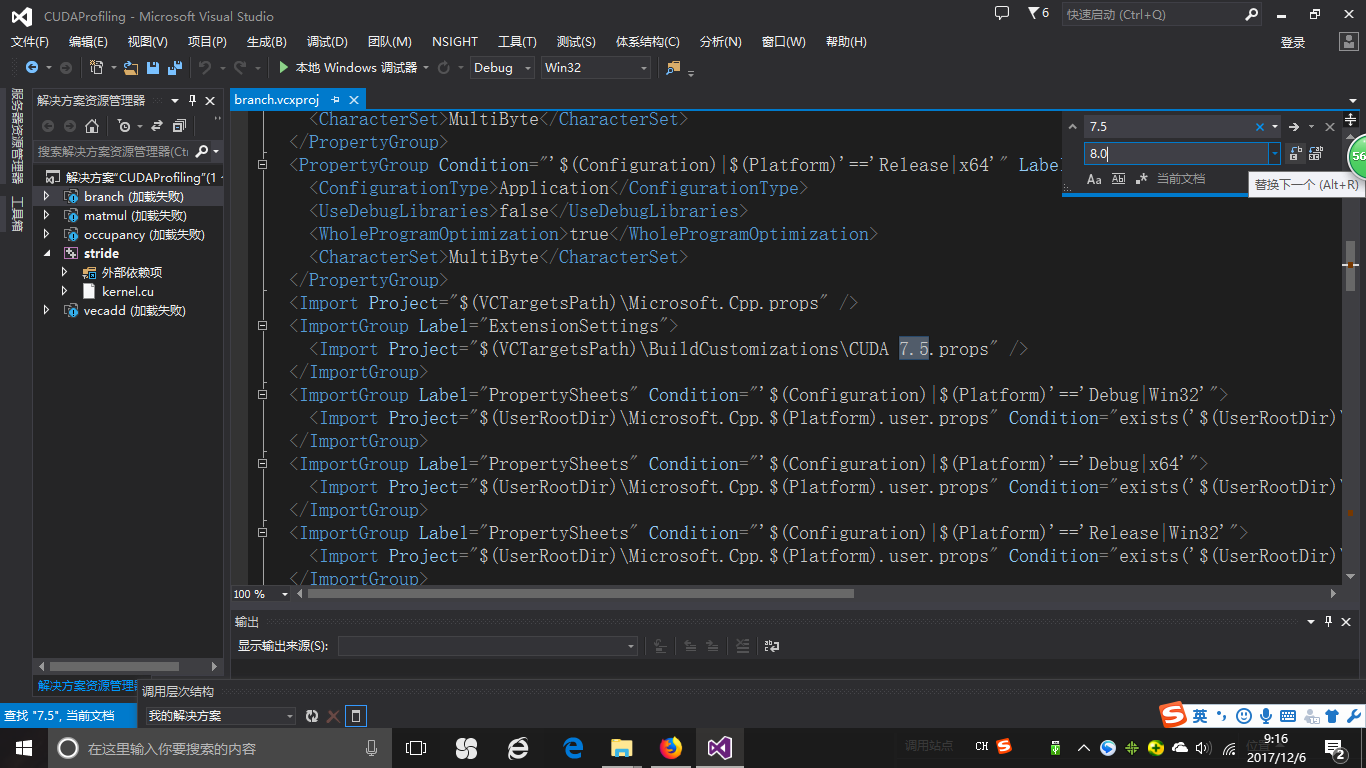Click the New Project toolbar icon
This screenshot has width=1366, height=768.
coord(97,68)
